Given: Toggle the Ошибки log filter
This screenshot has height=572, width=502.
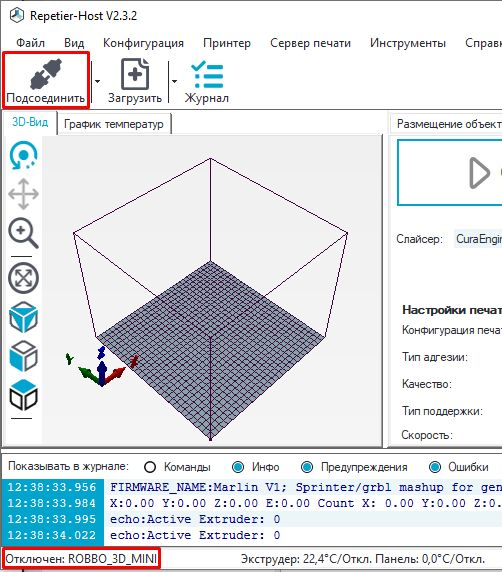Looking at the screenshot, I should pos(435,467).
